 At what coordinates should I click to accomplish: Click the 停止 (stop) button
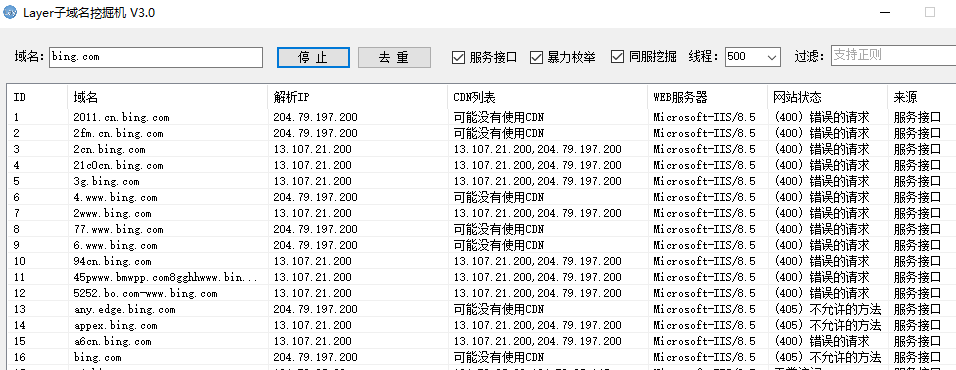tap(313, 57)
